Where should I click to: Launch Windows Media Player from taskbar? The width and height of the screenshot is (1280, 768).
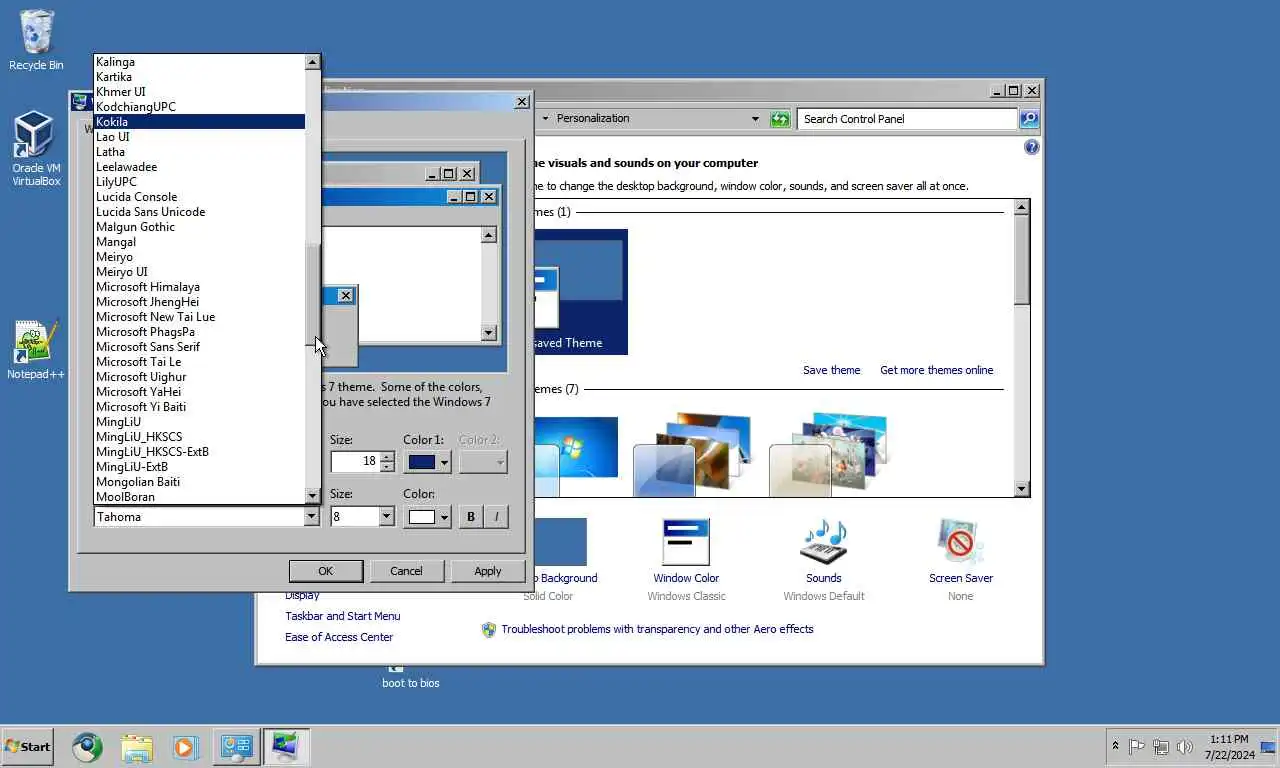pos(186,746)
